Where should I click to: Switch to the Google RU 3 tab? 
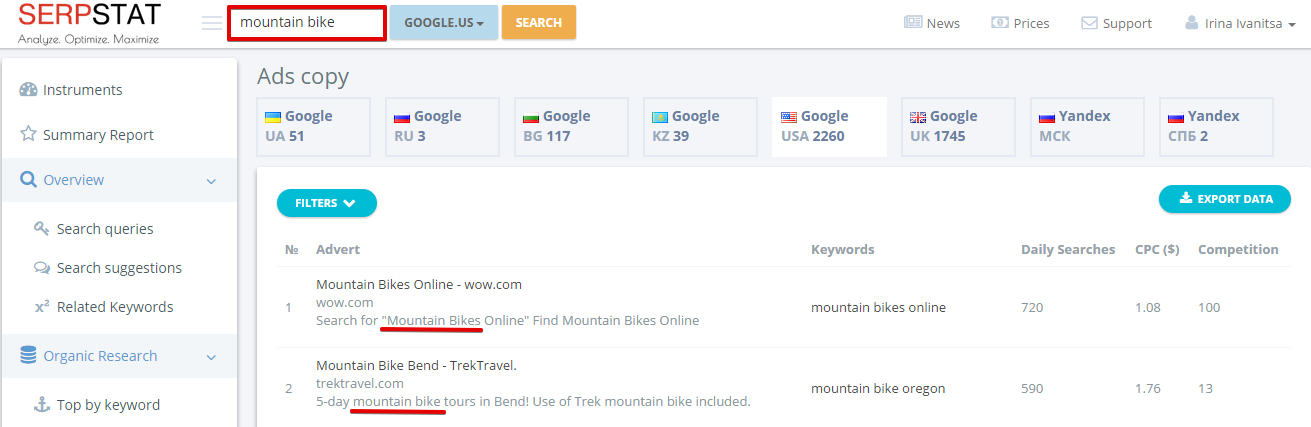pos(442,126)
